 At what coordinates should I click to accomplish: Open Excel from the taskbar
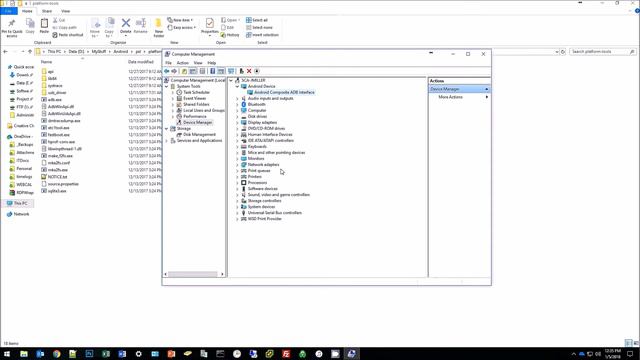[106, 354]
